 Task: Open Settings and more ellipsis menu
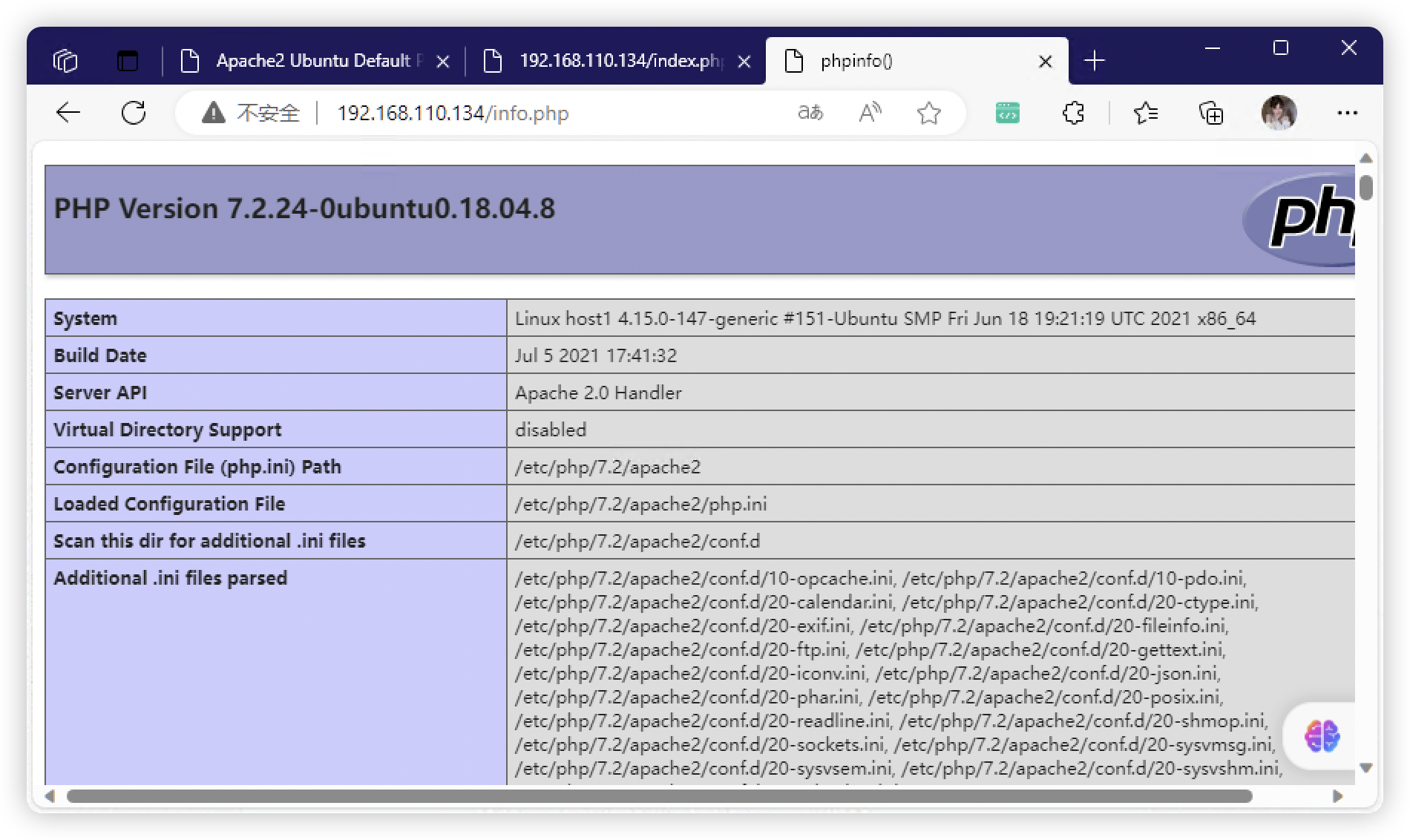1347,113
